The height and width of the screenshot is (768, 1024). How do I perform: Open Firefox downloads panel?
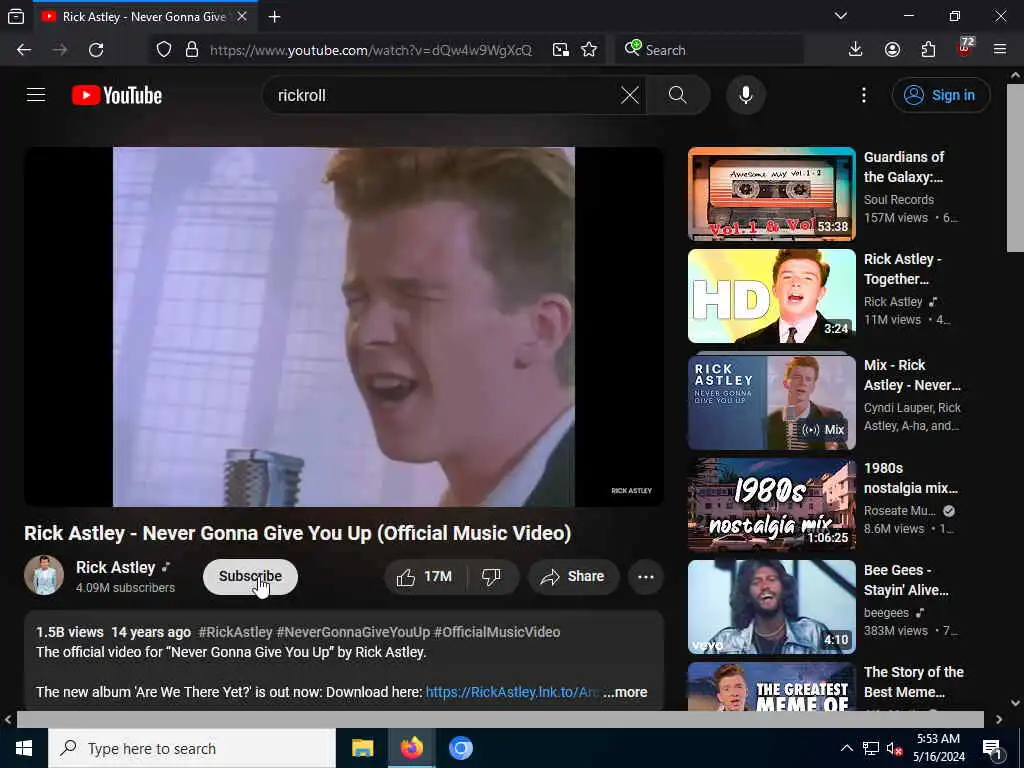[x=856, y=50]
